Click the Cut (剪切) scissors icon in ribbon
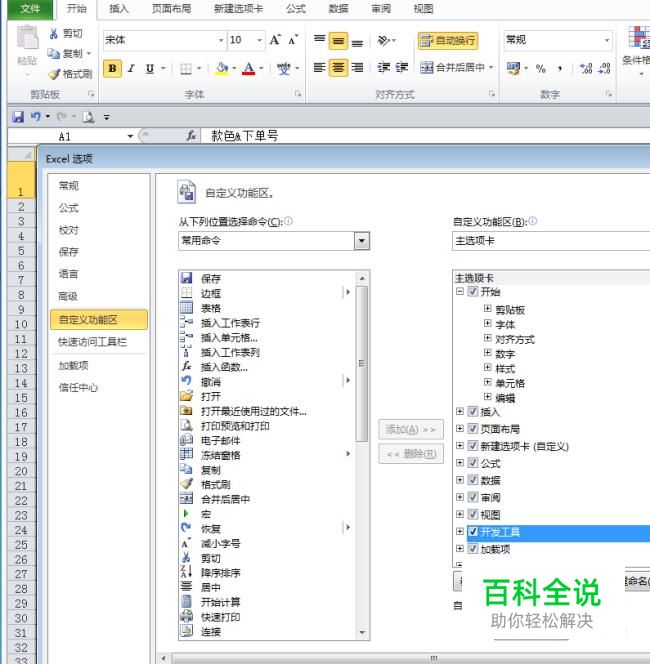 [54, 33]
